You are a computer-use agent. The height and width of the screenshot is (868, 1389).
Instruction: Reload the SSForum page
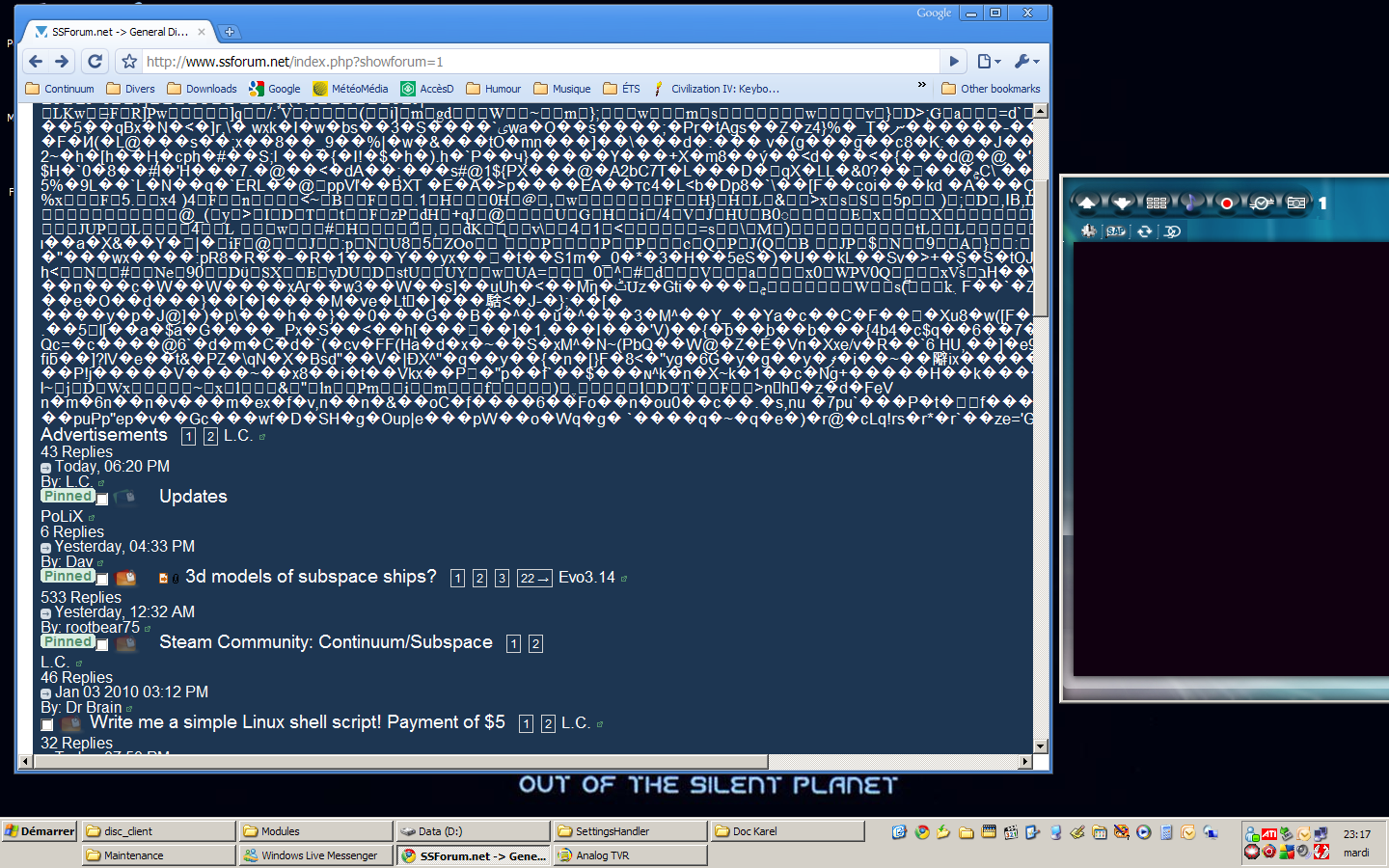click(95, 62)
